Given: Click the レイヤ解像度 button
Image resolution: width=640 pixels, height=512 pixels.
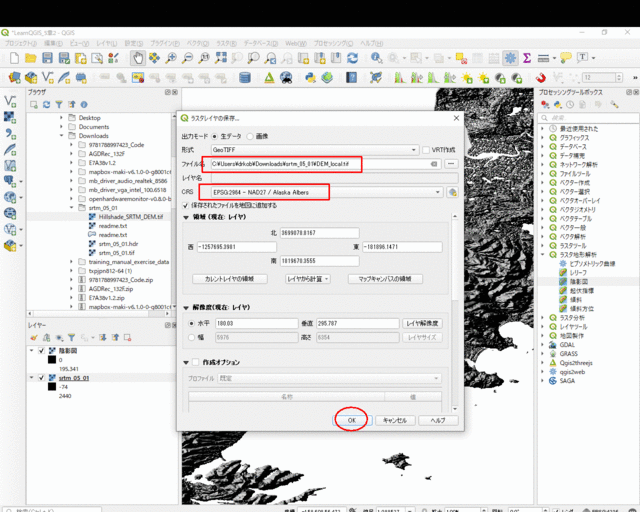Looking at the screenshot, I should click(x=422, y=323).
